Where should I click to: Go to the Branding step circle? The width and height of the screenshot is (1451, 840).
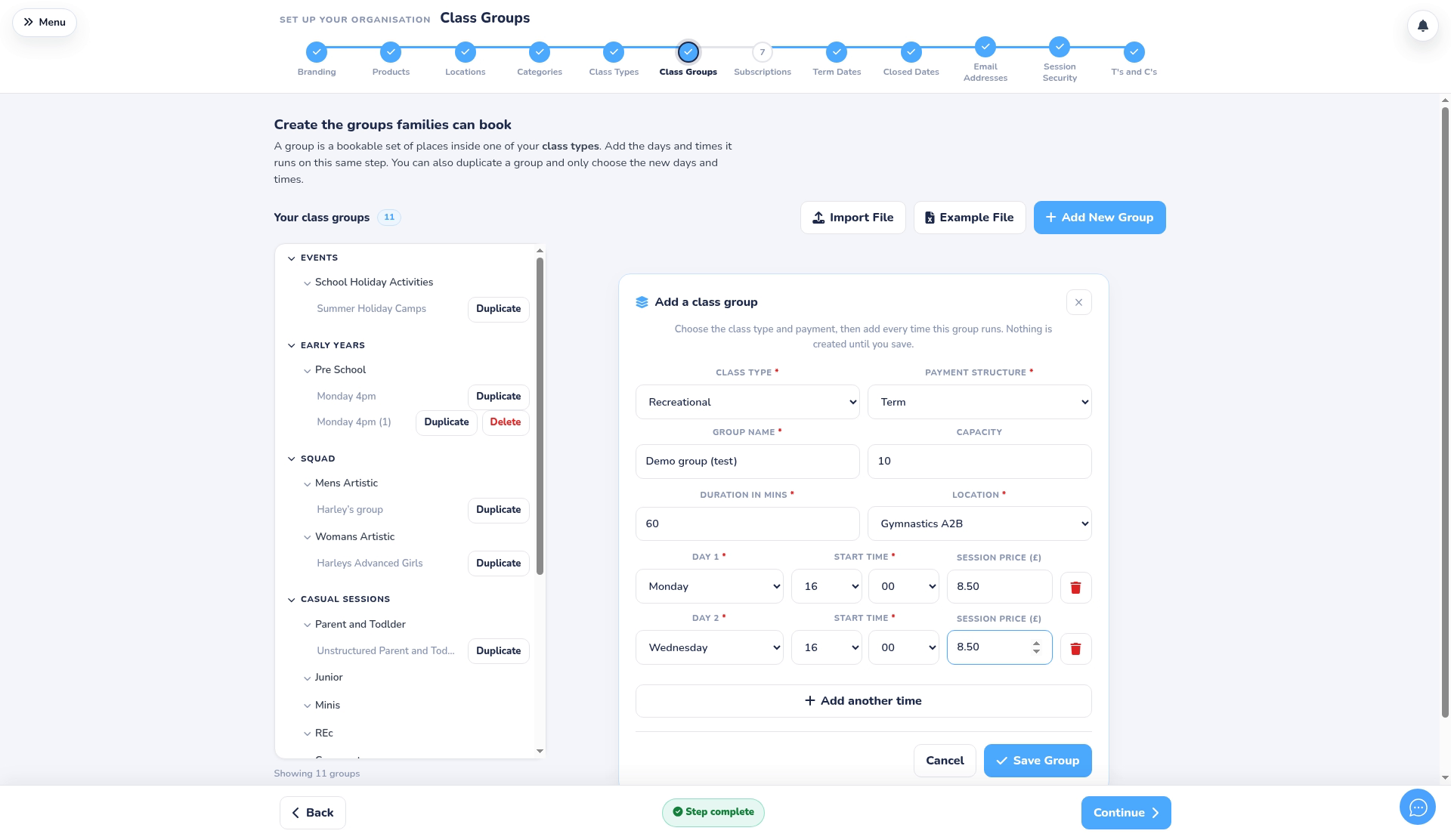pyautogui.click(x=317, y=52)
